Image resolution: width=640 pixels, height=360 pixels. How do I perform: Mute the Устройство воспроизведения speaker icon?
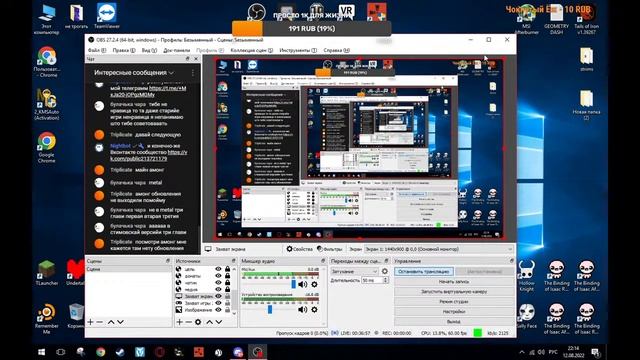tap(302, 310)
